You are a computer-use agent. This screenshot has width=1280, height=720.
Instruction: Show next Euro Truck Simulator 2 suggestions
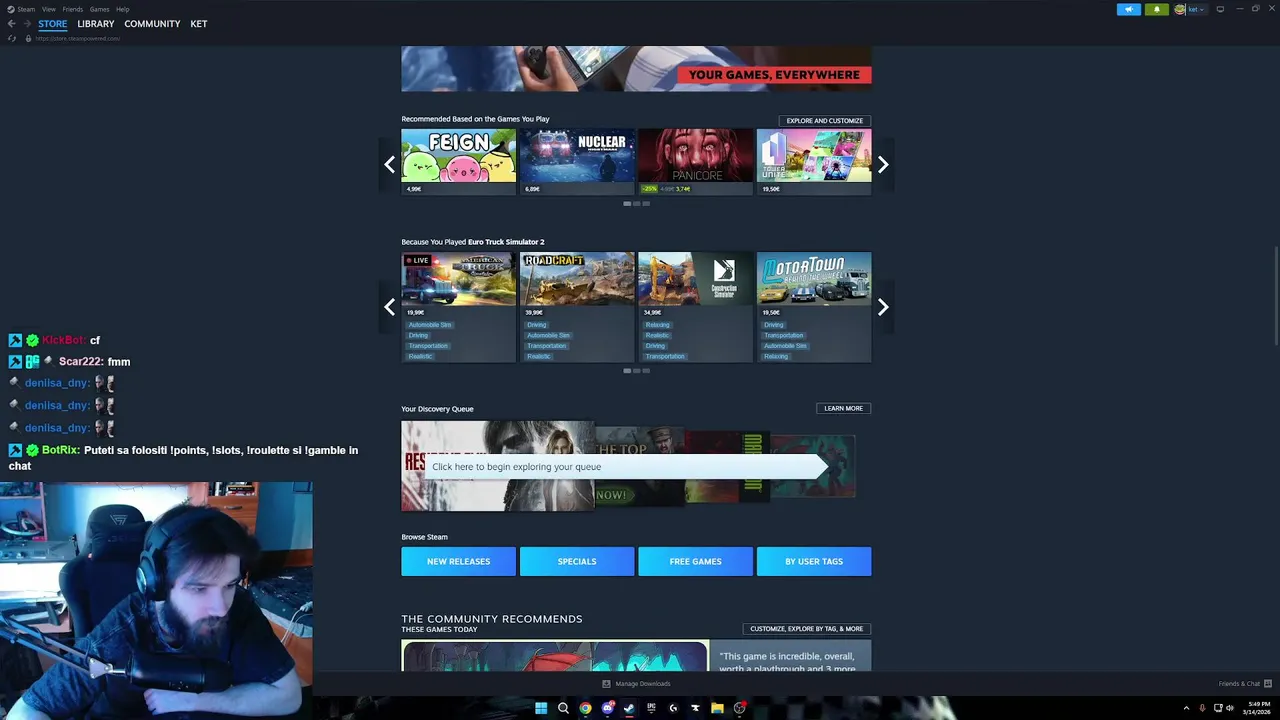pyautogui.click(x=883, y=307)
